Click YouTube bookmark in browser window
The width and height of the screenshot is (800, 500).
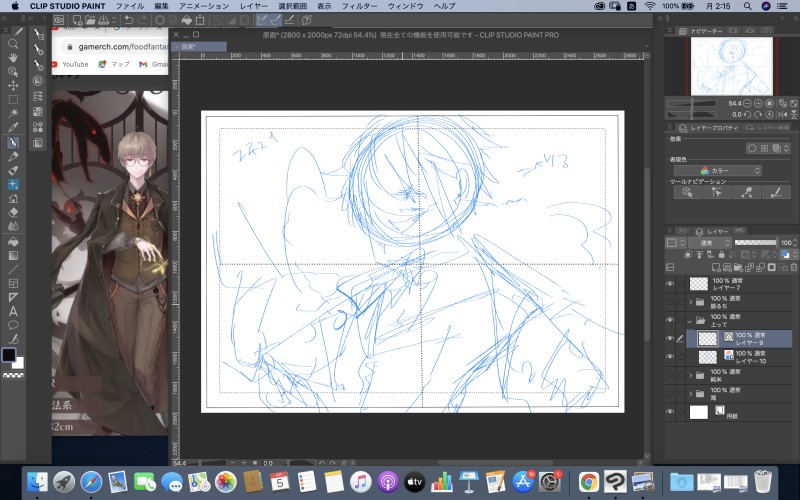(x=70, y=64)
